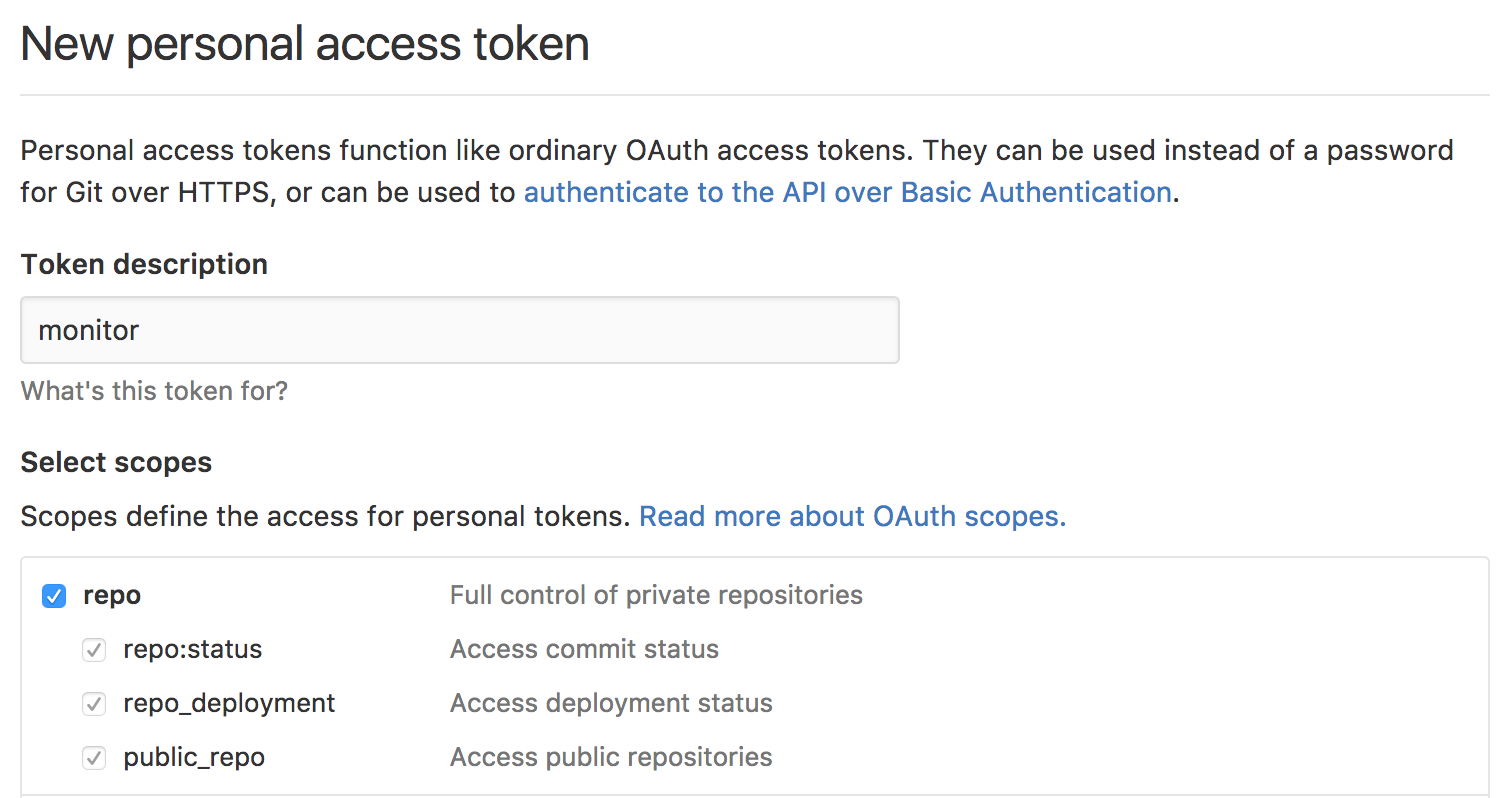Click the bold repo scope label
1504x798 pixels.
click(x=112, y=595)
